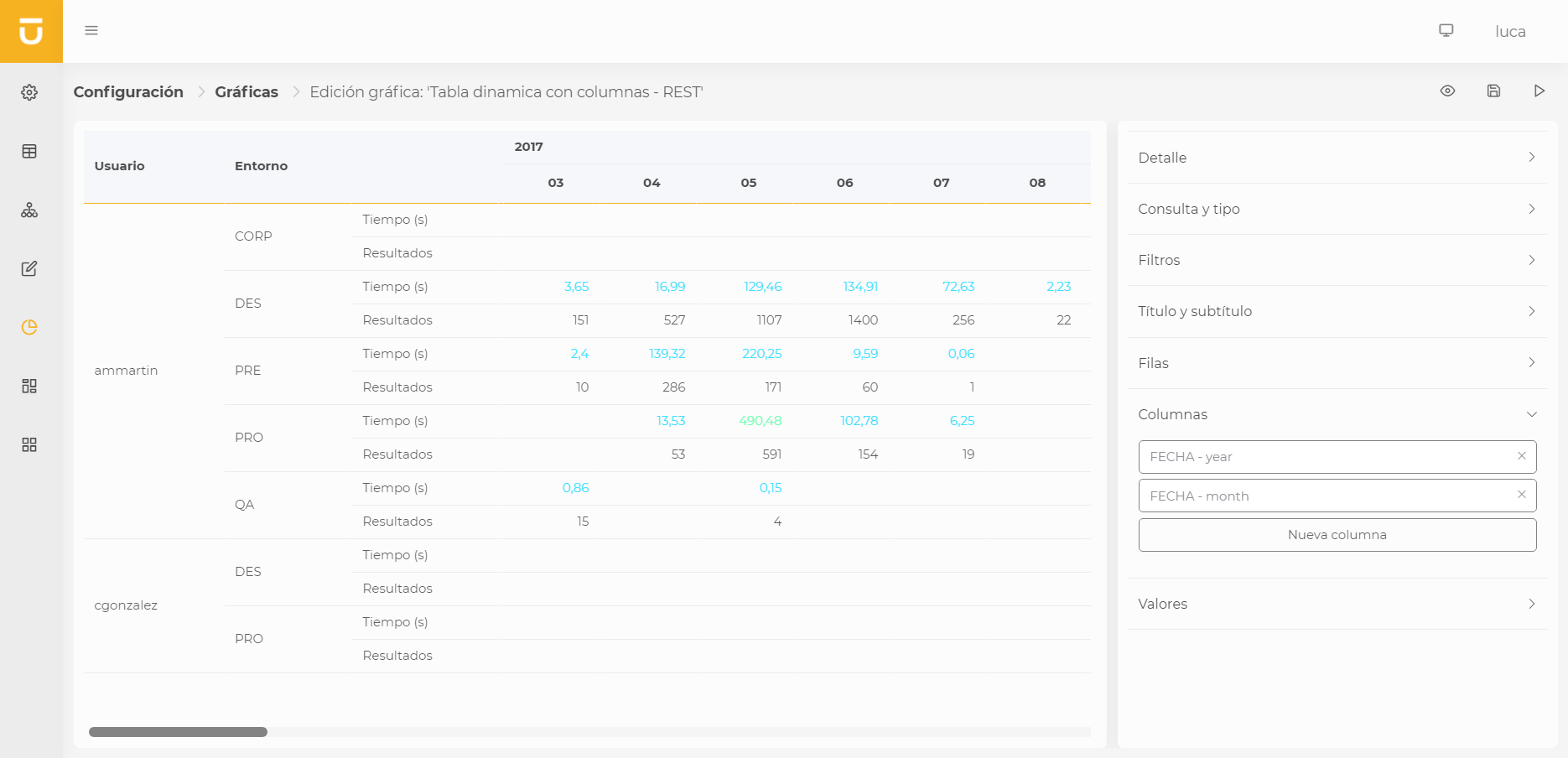Open the dashboard layout icon in sidebar
The width and height of the screenshot is (1568, 758).
click(x=29, y=386)
